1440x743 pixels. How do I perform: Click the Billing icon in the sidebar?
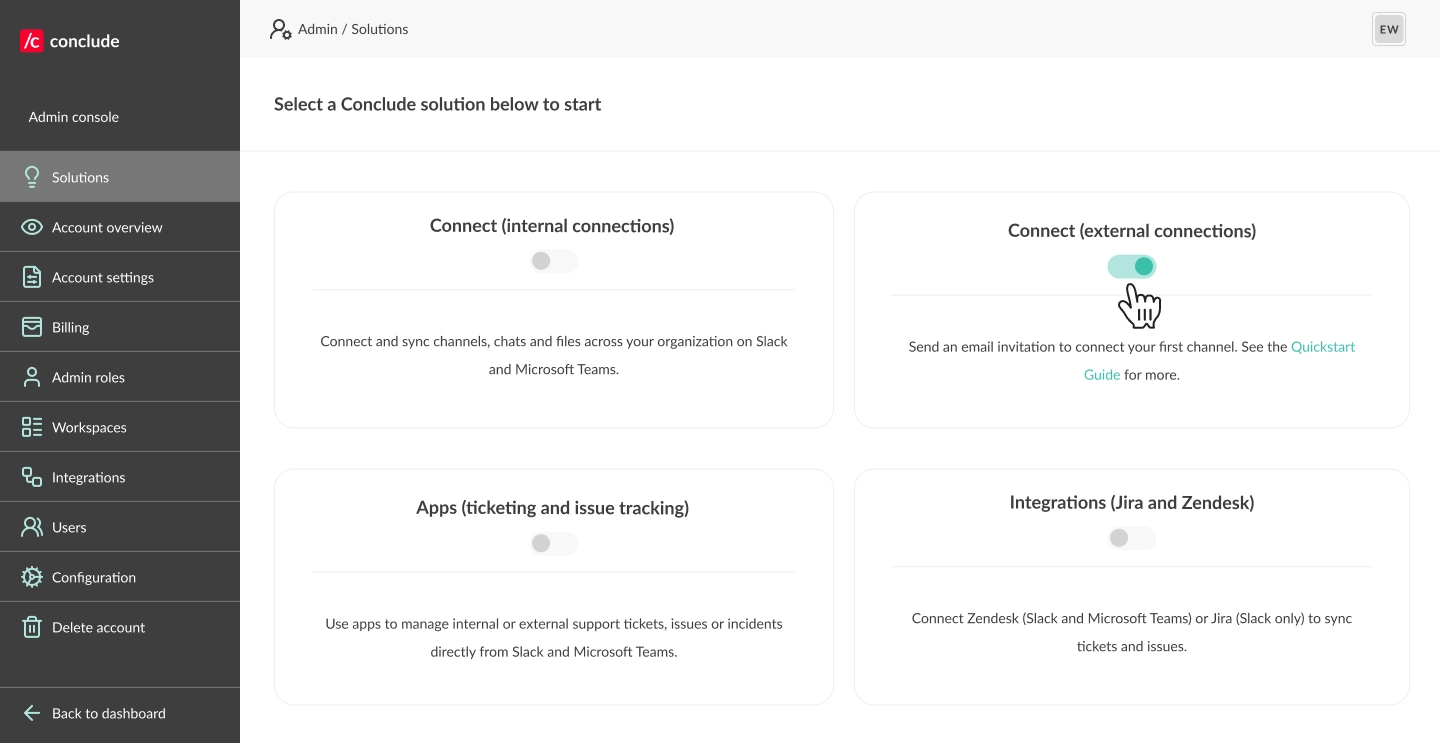[x=31, y=327]
